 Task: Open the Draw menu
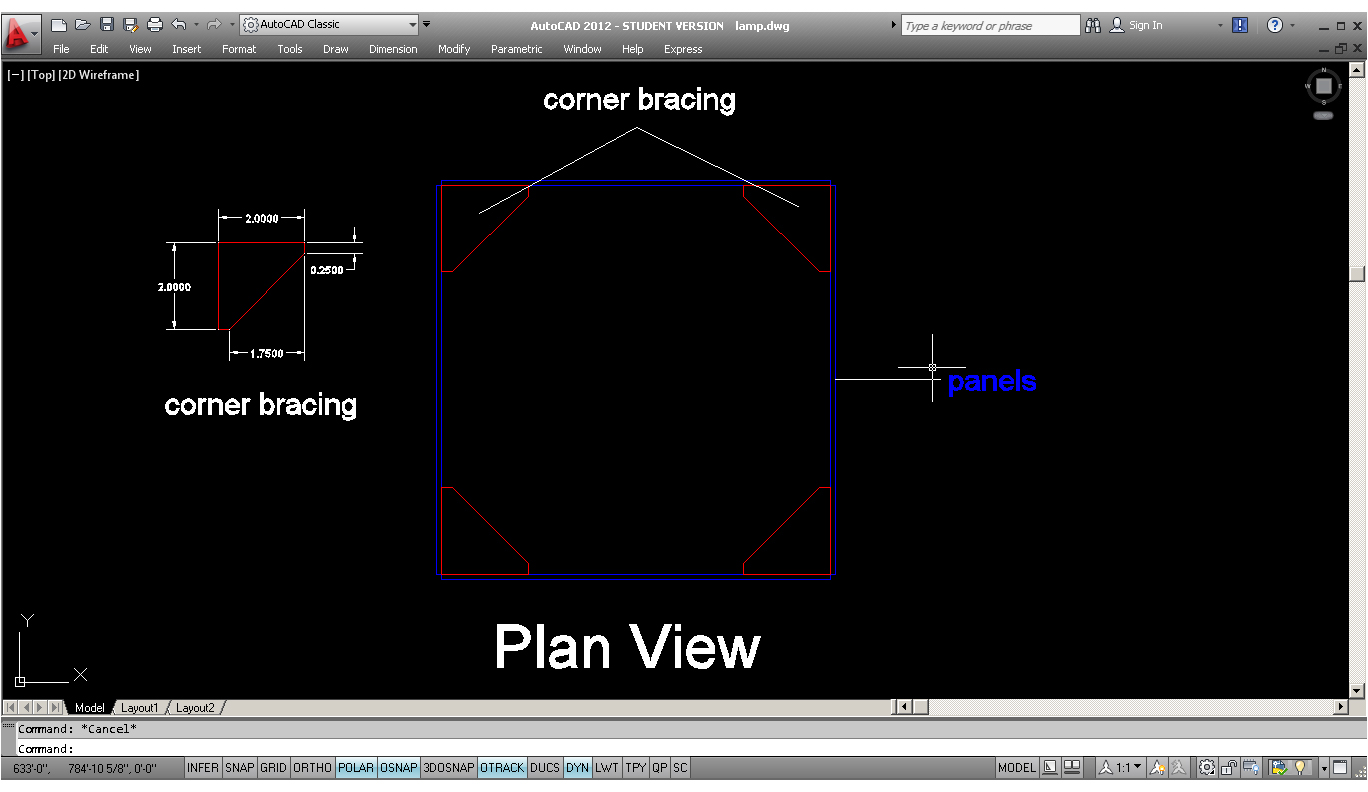coord(336,49)
